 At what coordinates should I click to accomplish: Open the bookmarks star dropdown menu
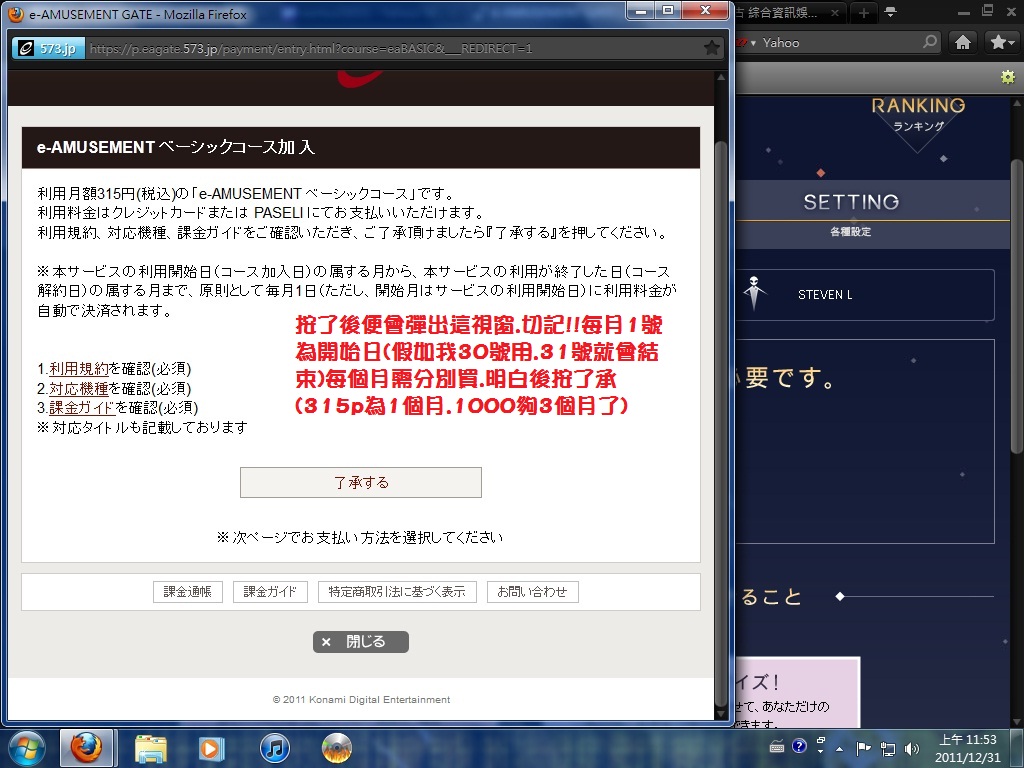(x=1001, y=42)
